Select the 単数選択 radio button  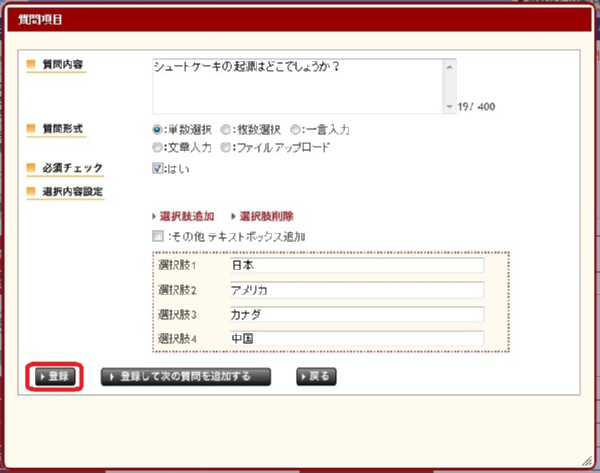[x=157, y=130]
